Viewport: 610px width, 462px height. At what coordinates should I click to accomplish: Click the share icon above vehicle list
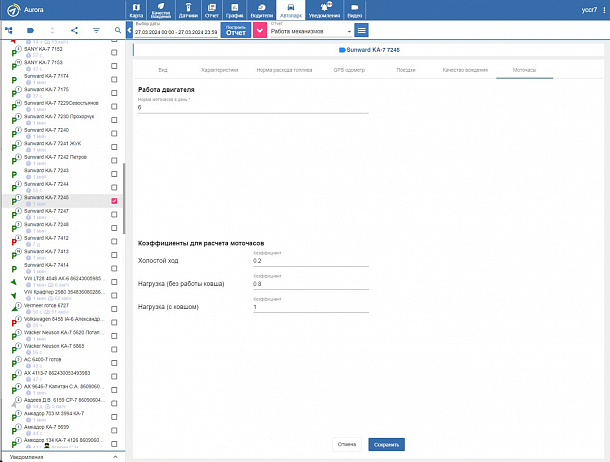(74, 30)
